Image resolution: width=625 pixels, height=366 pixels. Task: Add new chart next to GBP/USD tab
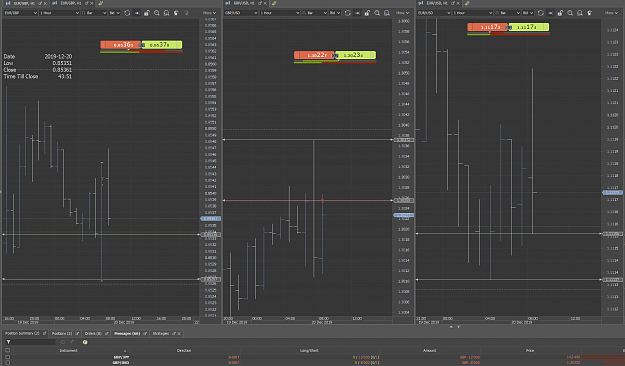point(274,3)
